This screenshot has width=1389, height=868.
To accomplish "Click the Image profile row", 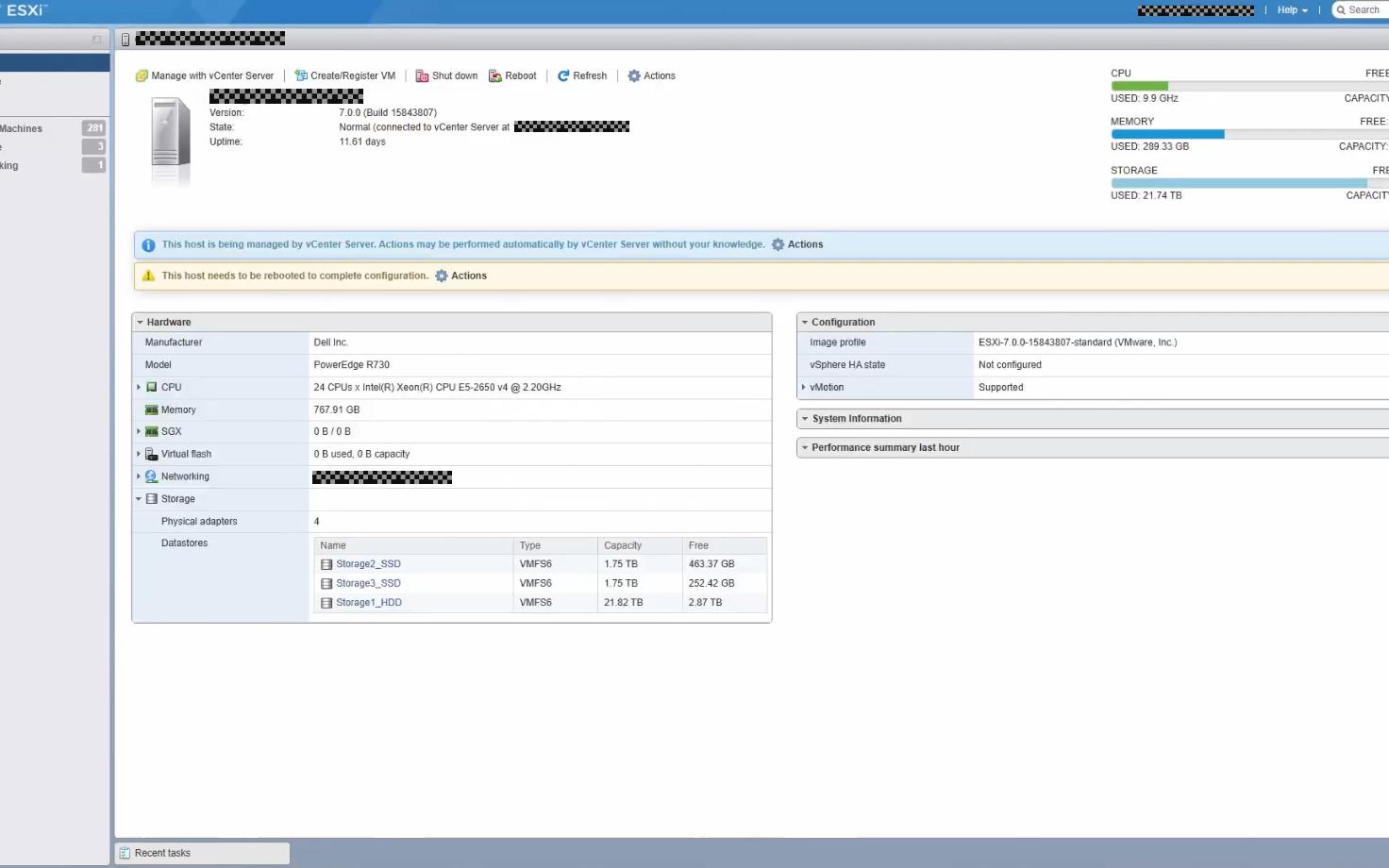I will 1093,342.
